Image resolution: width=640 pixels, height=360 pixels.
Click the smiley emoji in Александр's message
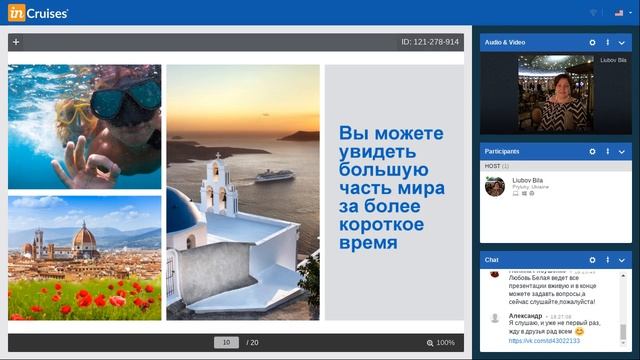[579, 332]
